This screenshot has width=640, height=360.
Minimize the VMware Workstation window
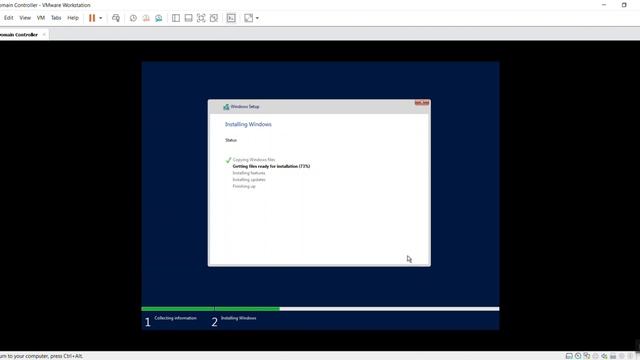[x=604, y=5]
